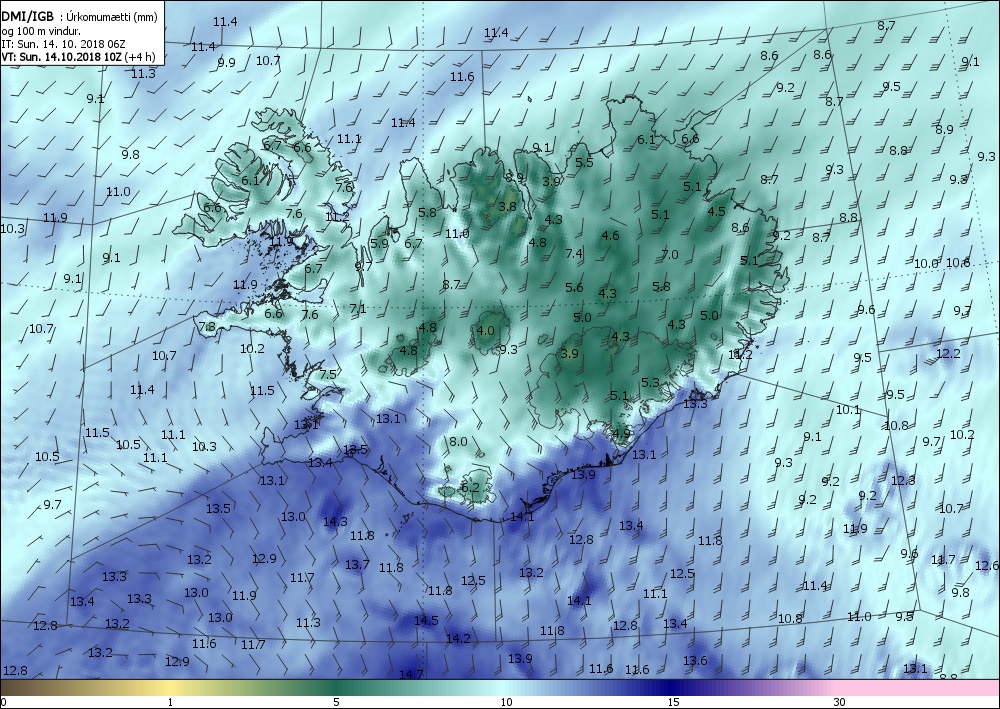Click the map value "10.1" off the east coast
The image size is (1000, 709).
pyautogui.click(x=848, y=410)
